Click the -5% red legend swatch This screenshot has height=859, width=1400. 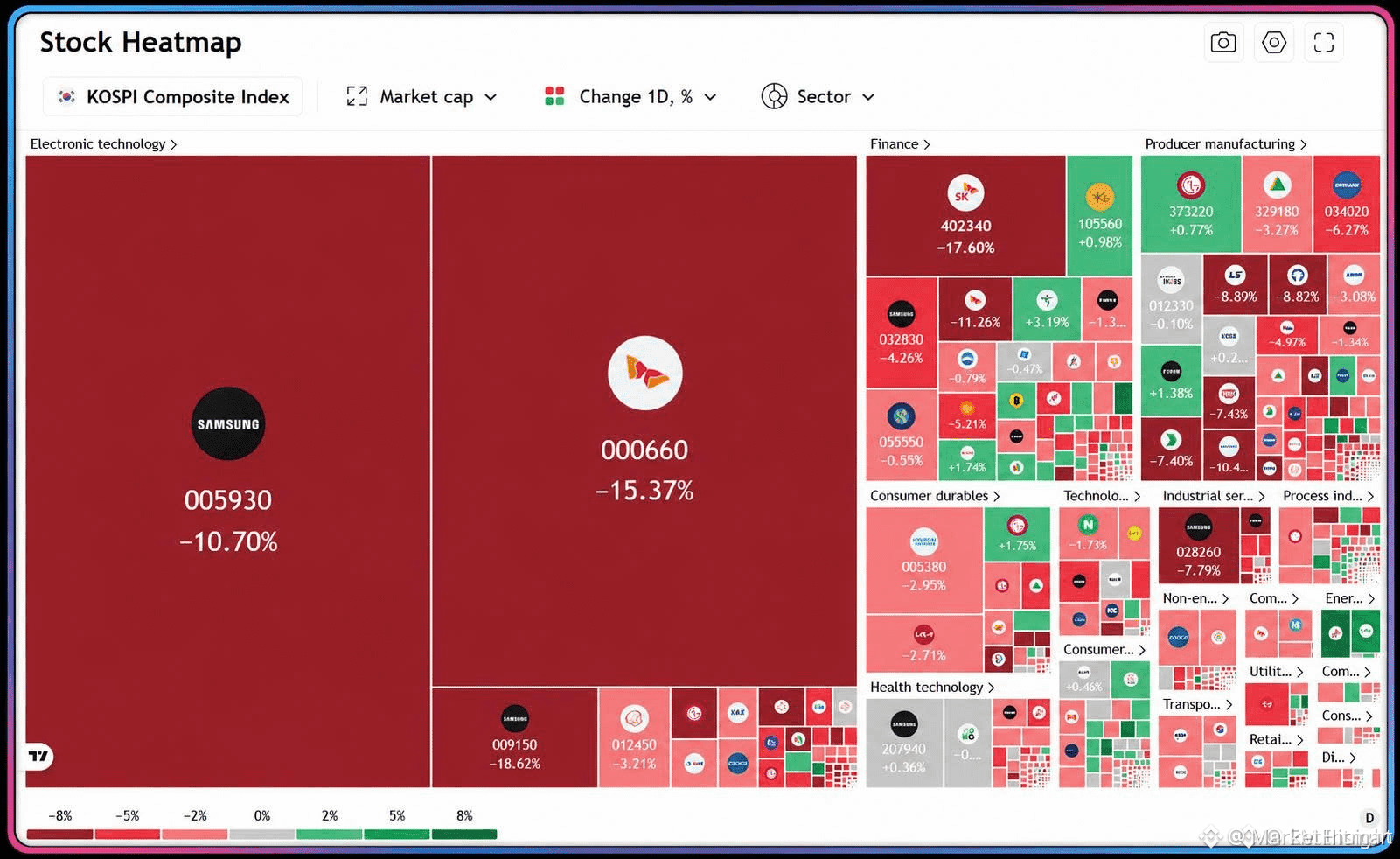(x=127, y=835)
